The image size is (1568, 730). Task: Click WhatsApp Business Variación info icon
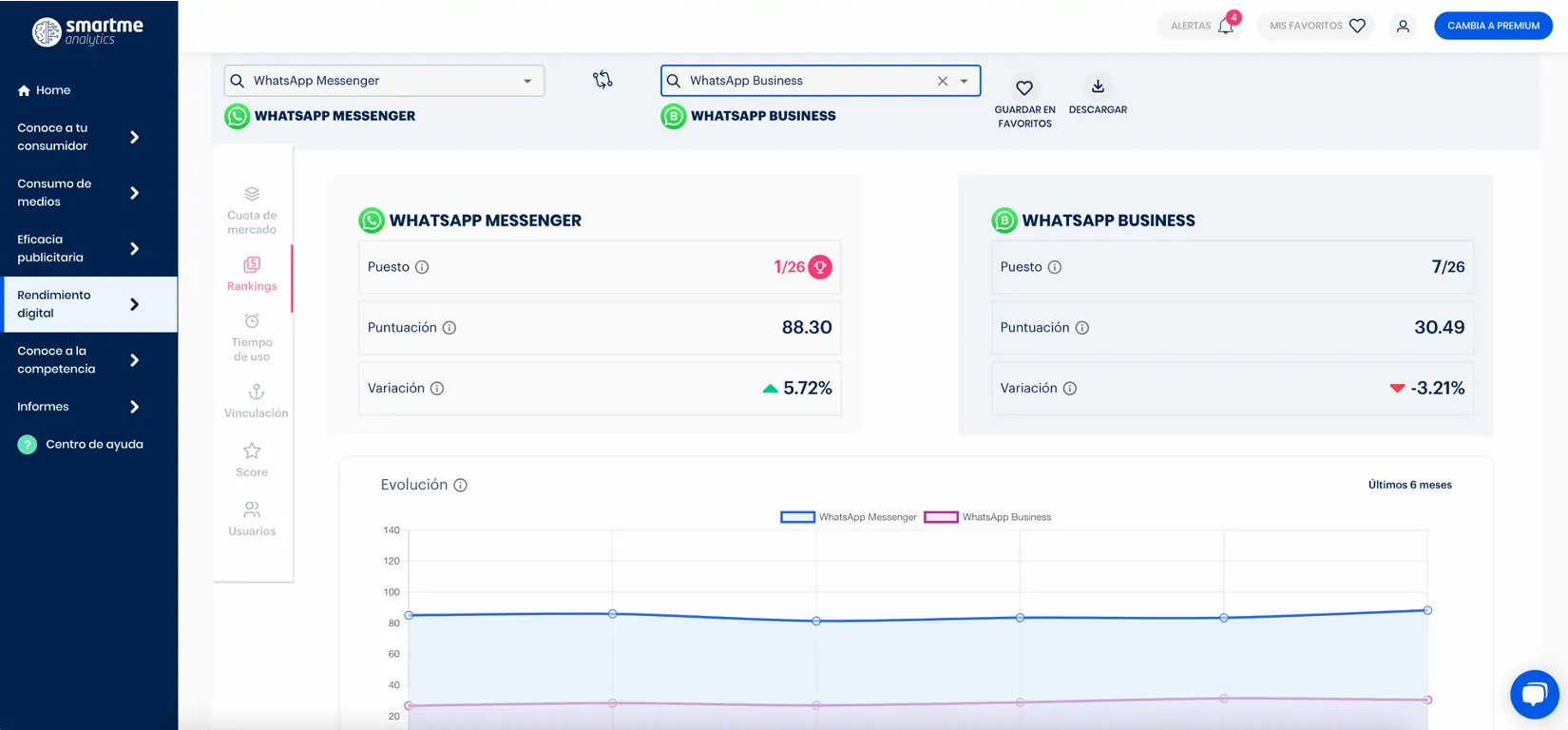pyautogui.click(x=1070, y=389)
